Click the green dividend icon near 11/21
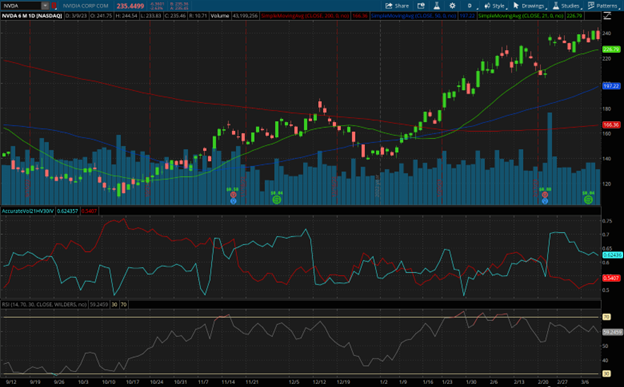Image resolution: width=624 pixels, height=387 pixels. tap(277, 200)
